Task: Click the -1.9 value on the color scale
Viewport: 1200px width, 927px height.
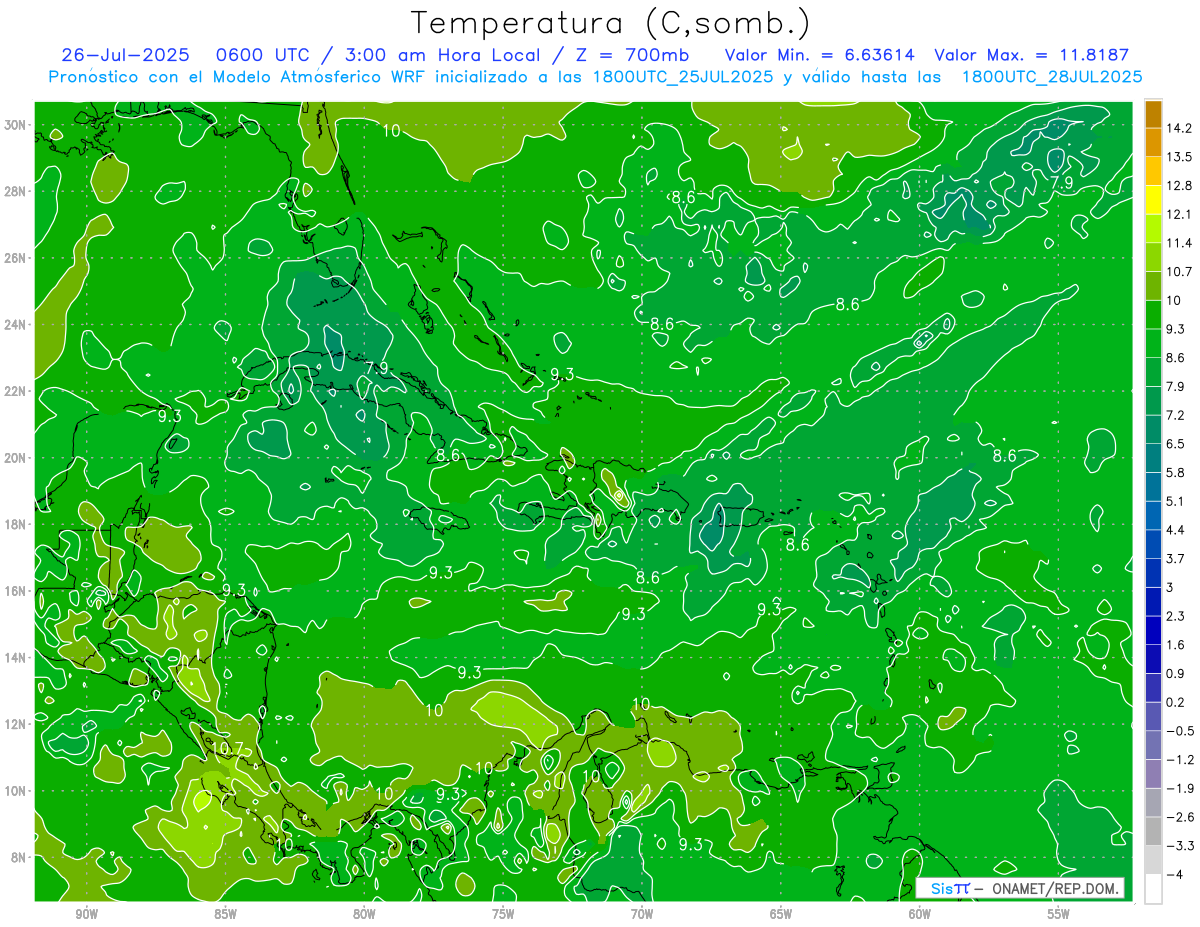Action: 1180,789
